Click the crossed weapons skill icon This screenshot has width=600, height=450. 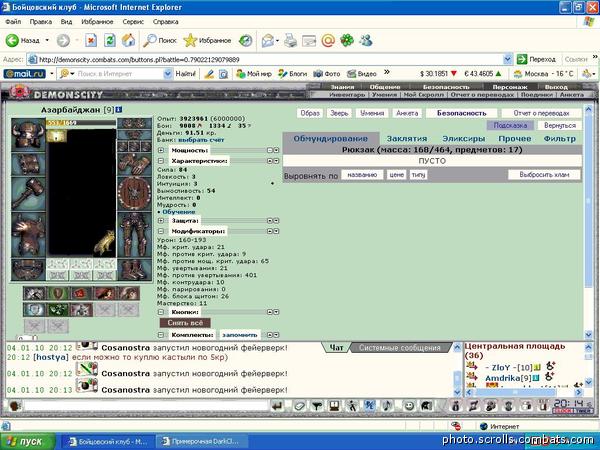pyautogui.click(x=34, y=293)
